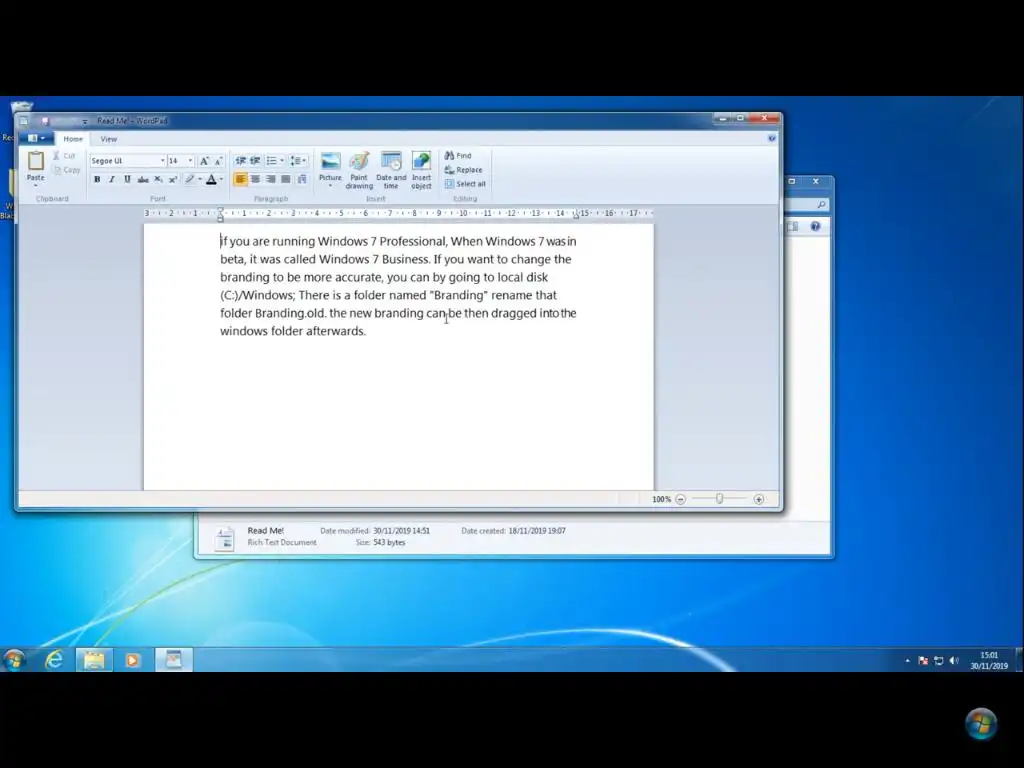Image resolution: width=1024 pixels, height=768 pixels.
Task: Open Windows Explorer from the taskbar
Action: (x=94, y=660)
